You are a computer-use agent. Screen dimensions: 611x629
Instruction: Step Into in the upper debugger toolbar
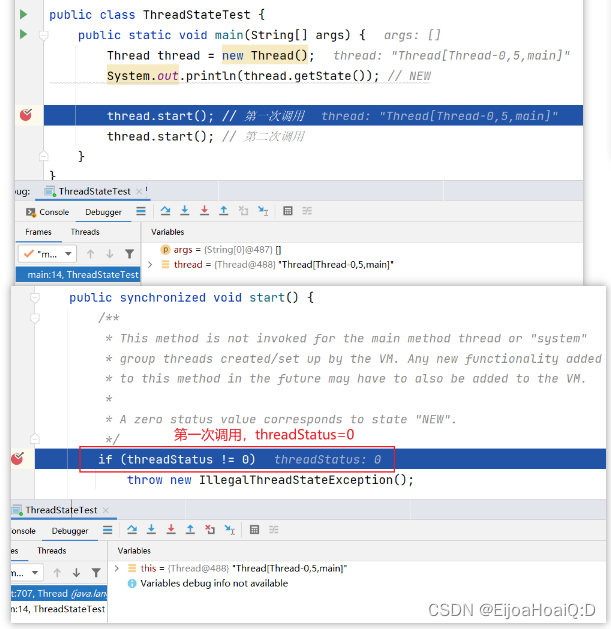pos(185,211)
